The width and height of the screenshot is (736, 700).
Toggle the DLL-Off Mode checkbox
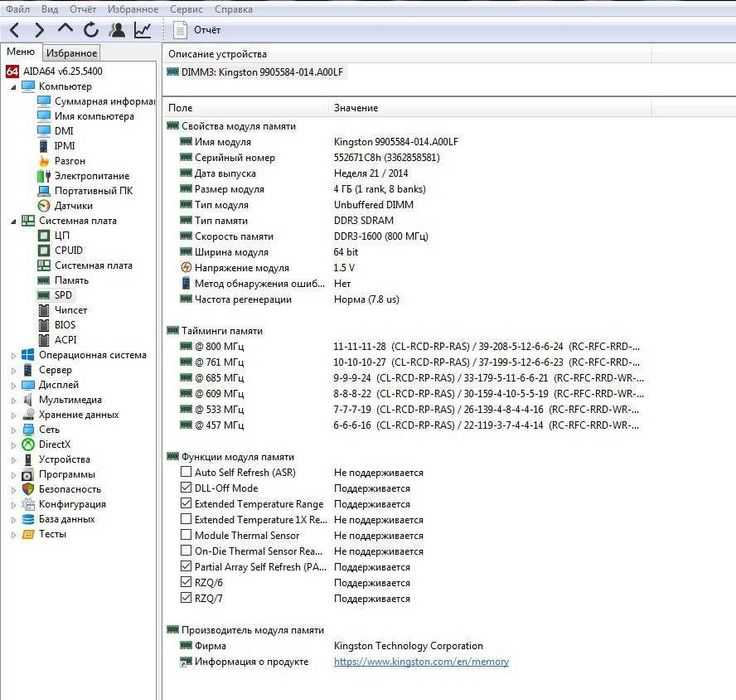[186, 487]
